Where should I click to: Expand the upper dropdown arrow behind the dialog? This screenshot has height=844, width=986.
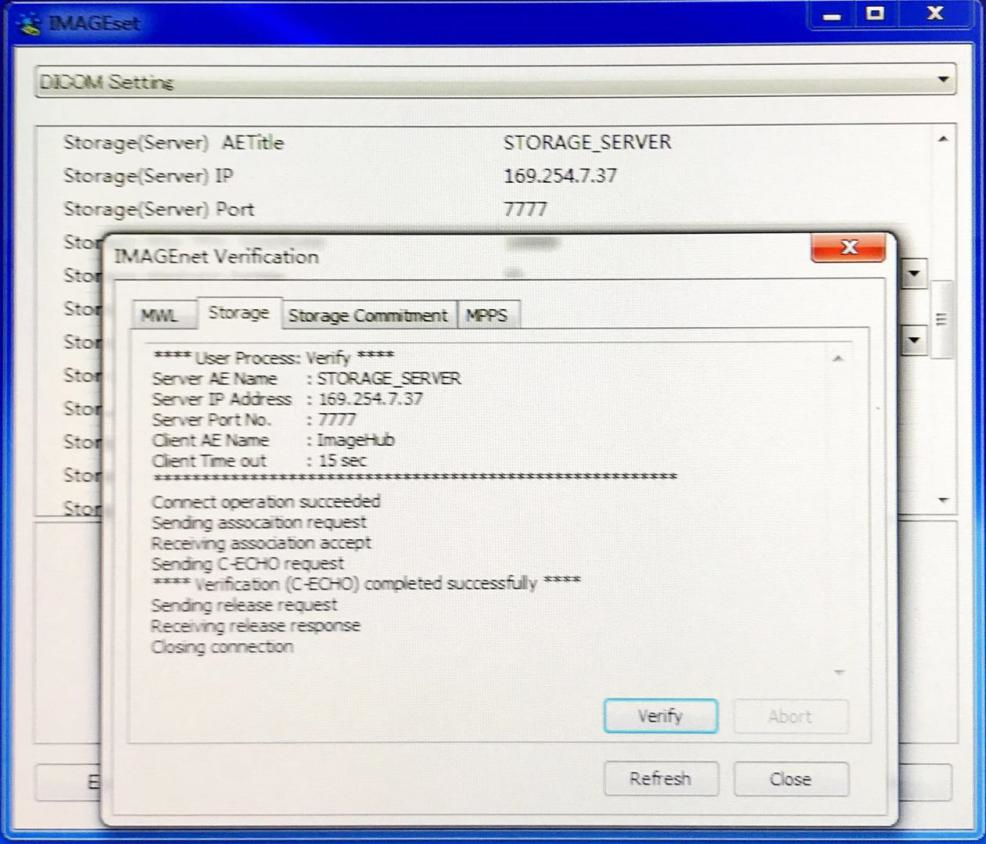click(x=914, y=274)
